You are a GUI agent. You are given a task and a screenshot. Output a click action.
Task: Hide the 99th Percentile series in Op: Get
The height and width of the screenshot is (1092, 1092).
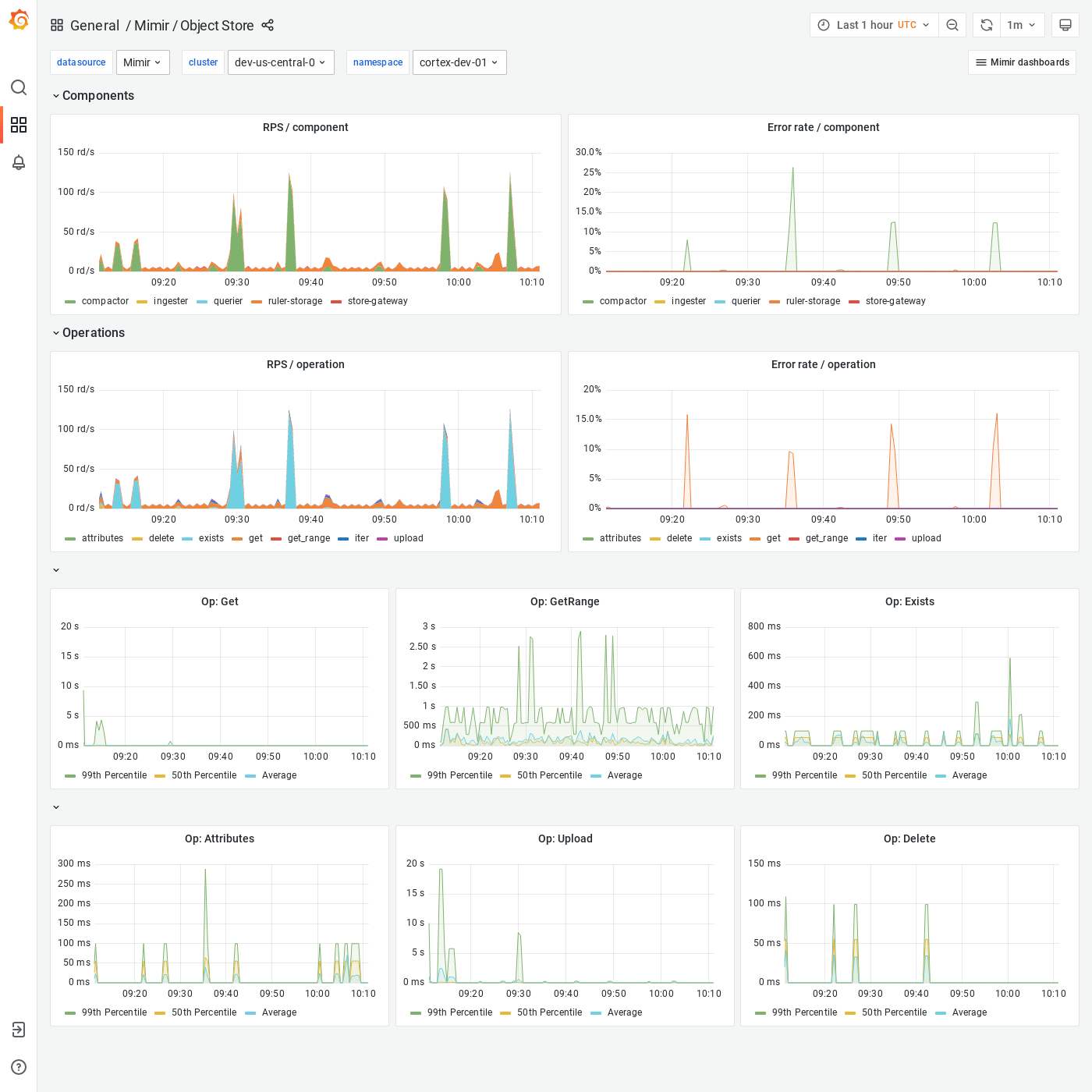(114, 775)
